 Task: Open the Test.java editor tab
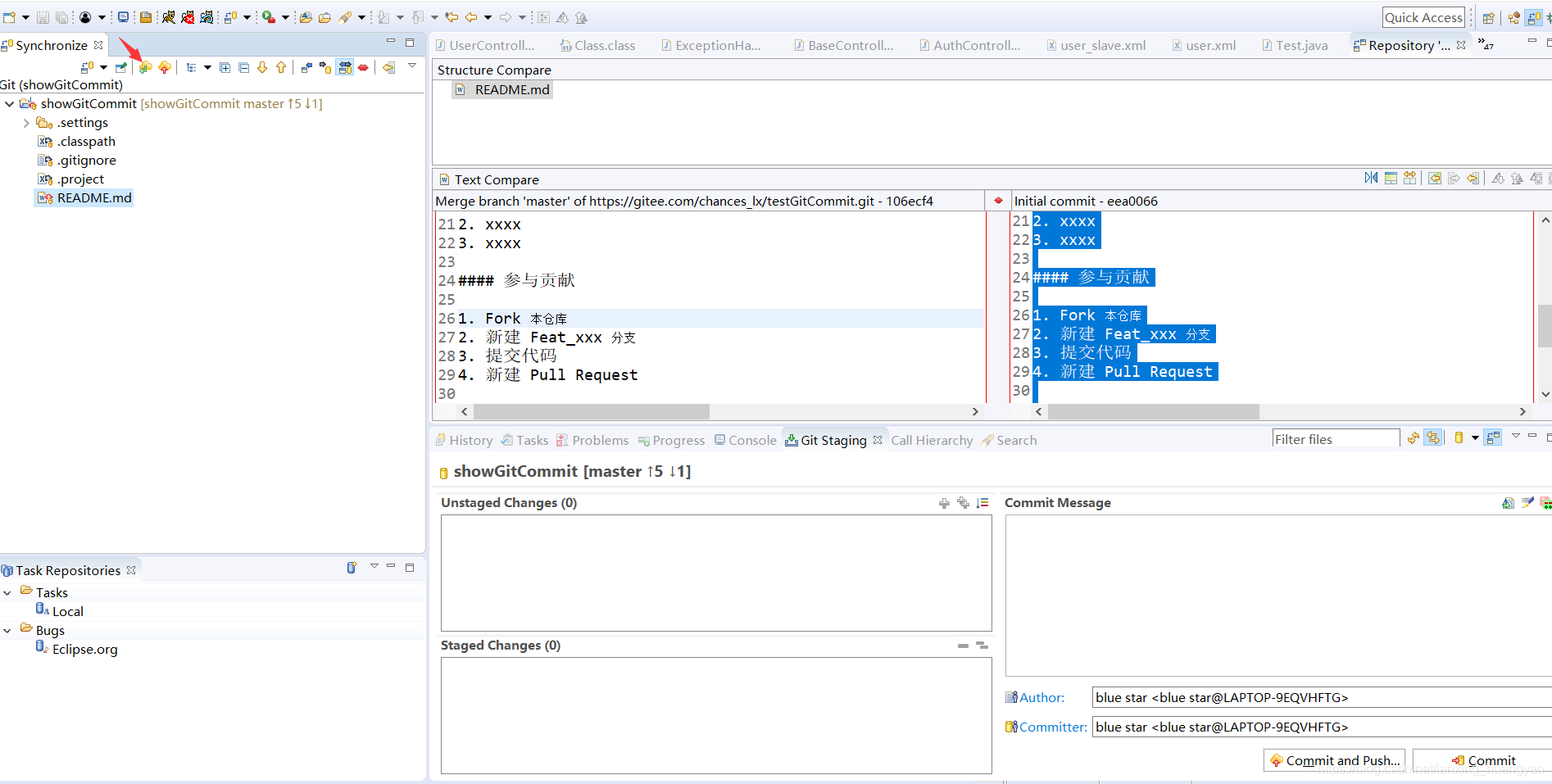point(1295,45)
